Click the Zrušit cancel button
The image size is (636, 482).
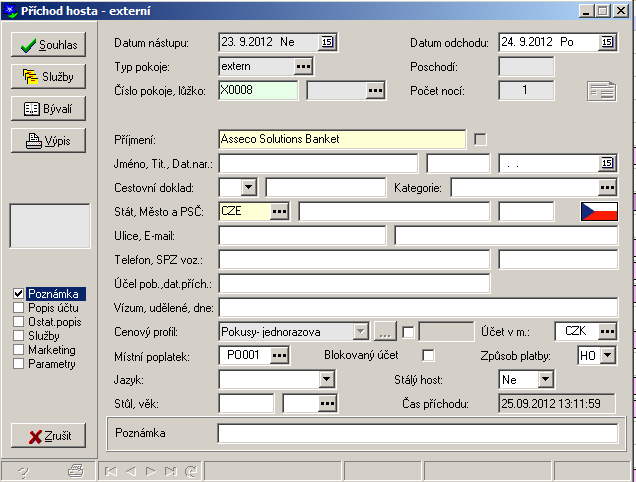click(48, 436)
